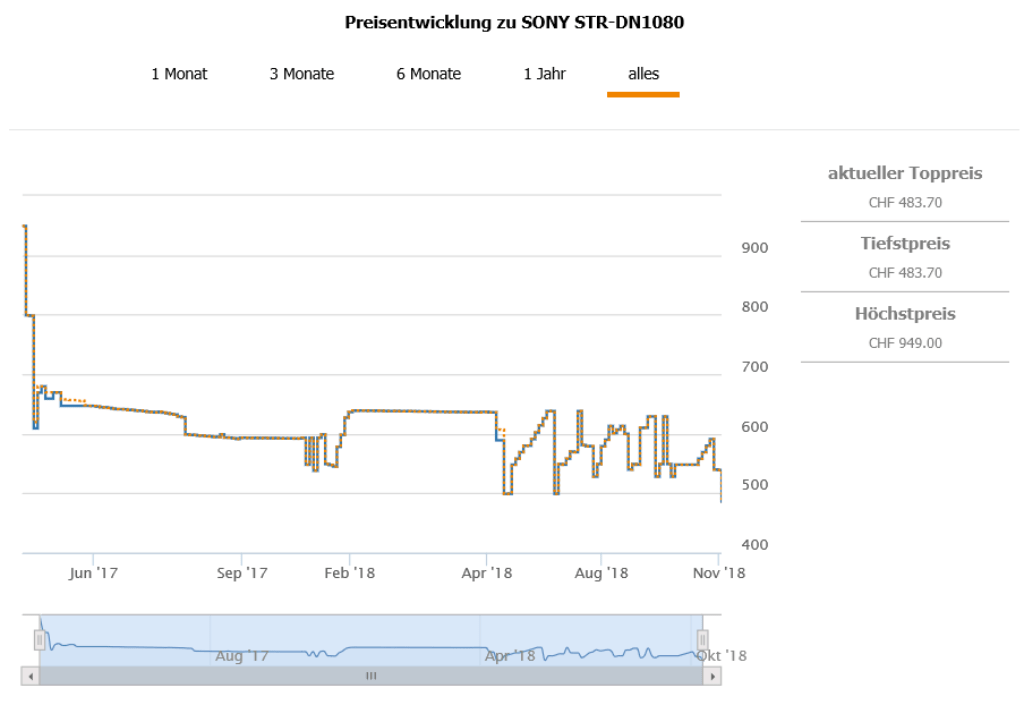1024x705 pixels.
Task: Click the 'Feb '18' x-axis label
Action: [350, 573]
